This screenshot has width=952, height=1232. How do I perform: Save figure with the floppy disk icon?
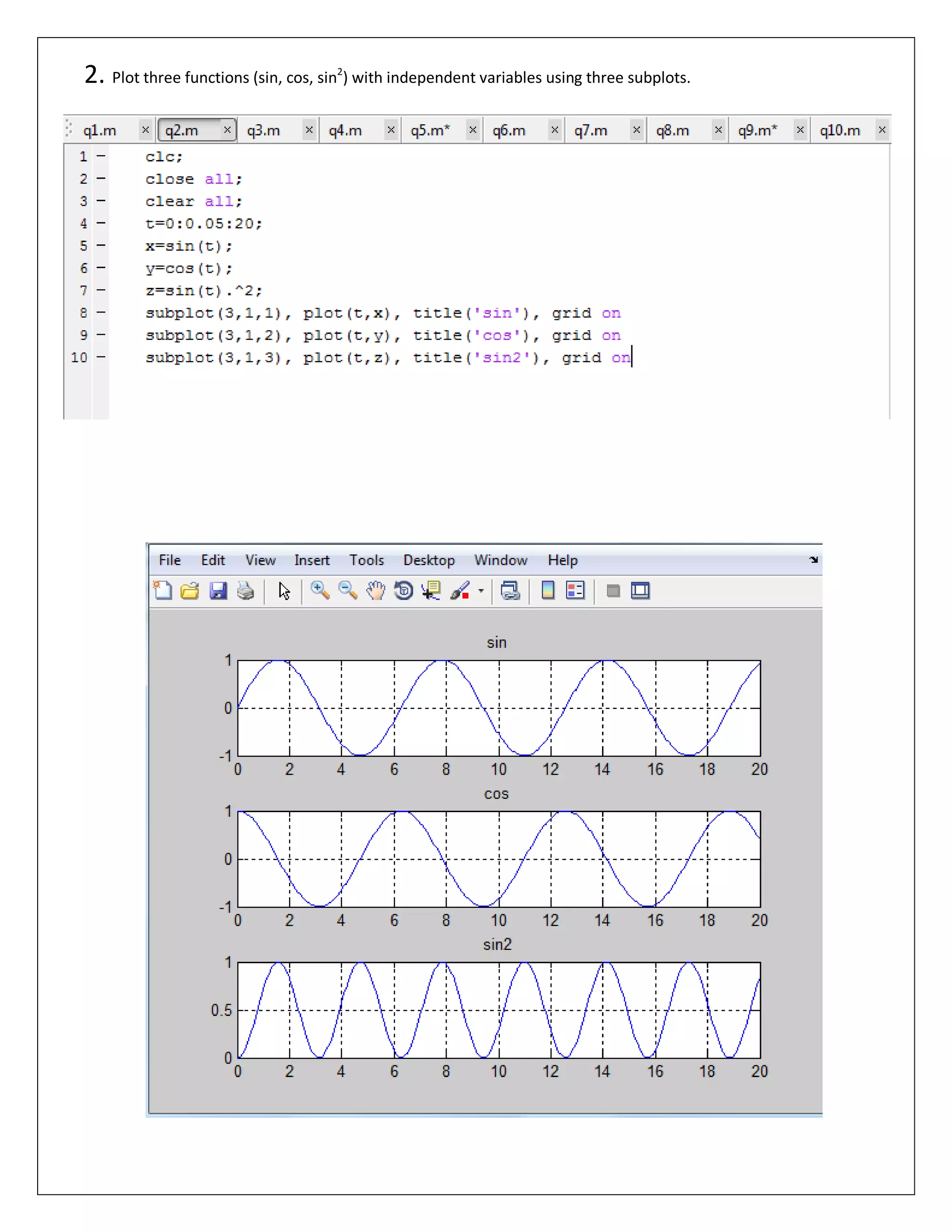tap(218, 590)
